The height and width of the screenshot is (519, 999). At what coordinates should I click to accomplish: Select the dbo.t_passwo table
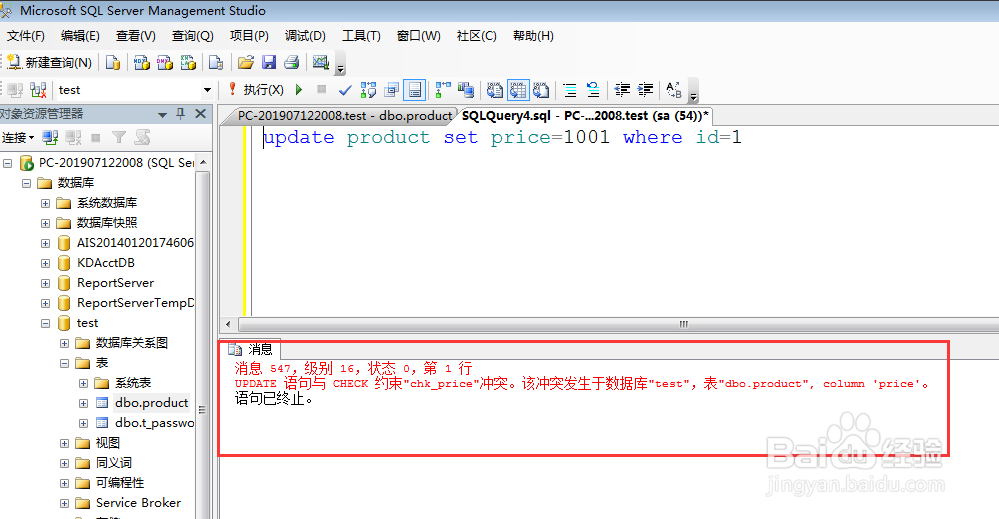click(x=154, y=423)
